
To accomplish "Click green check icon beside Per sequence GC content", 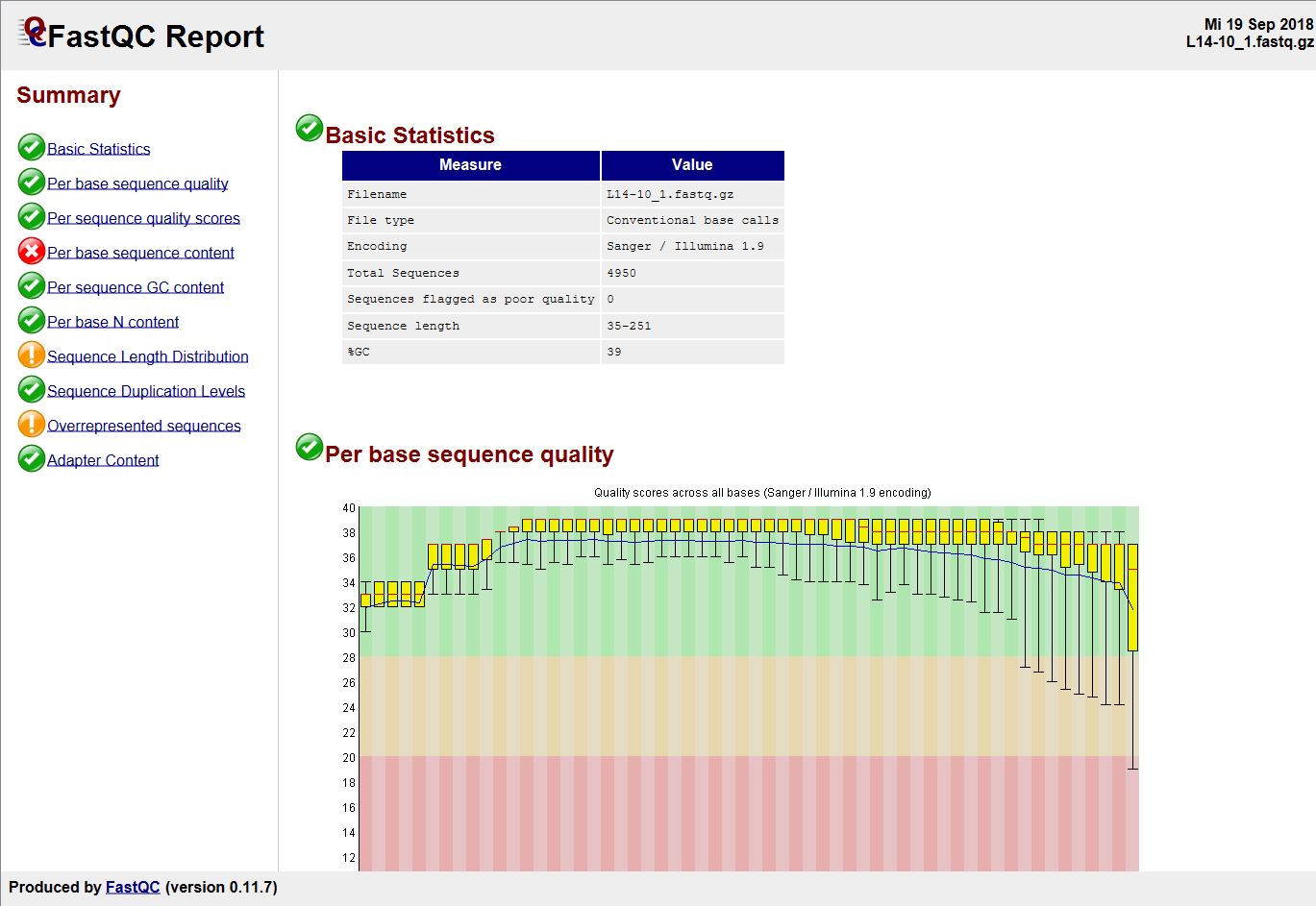I will (31, 286).
